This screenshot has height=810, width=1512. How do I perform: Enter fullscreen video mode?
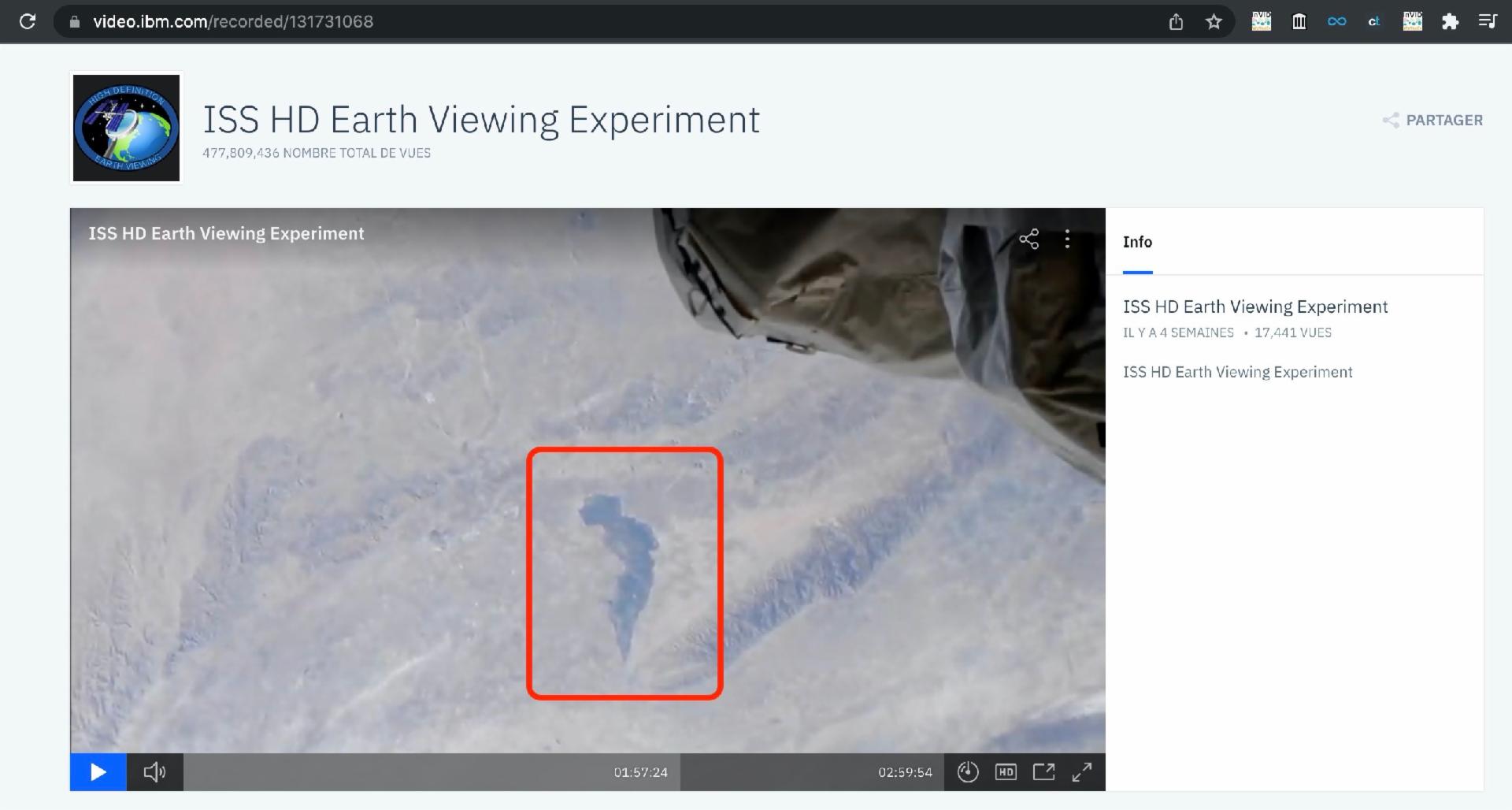pos(1082,772)
